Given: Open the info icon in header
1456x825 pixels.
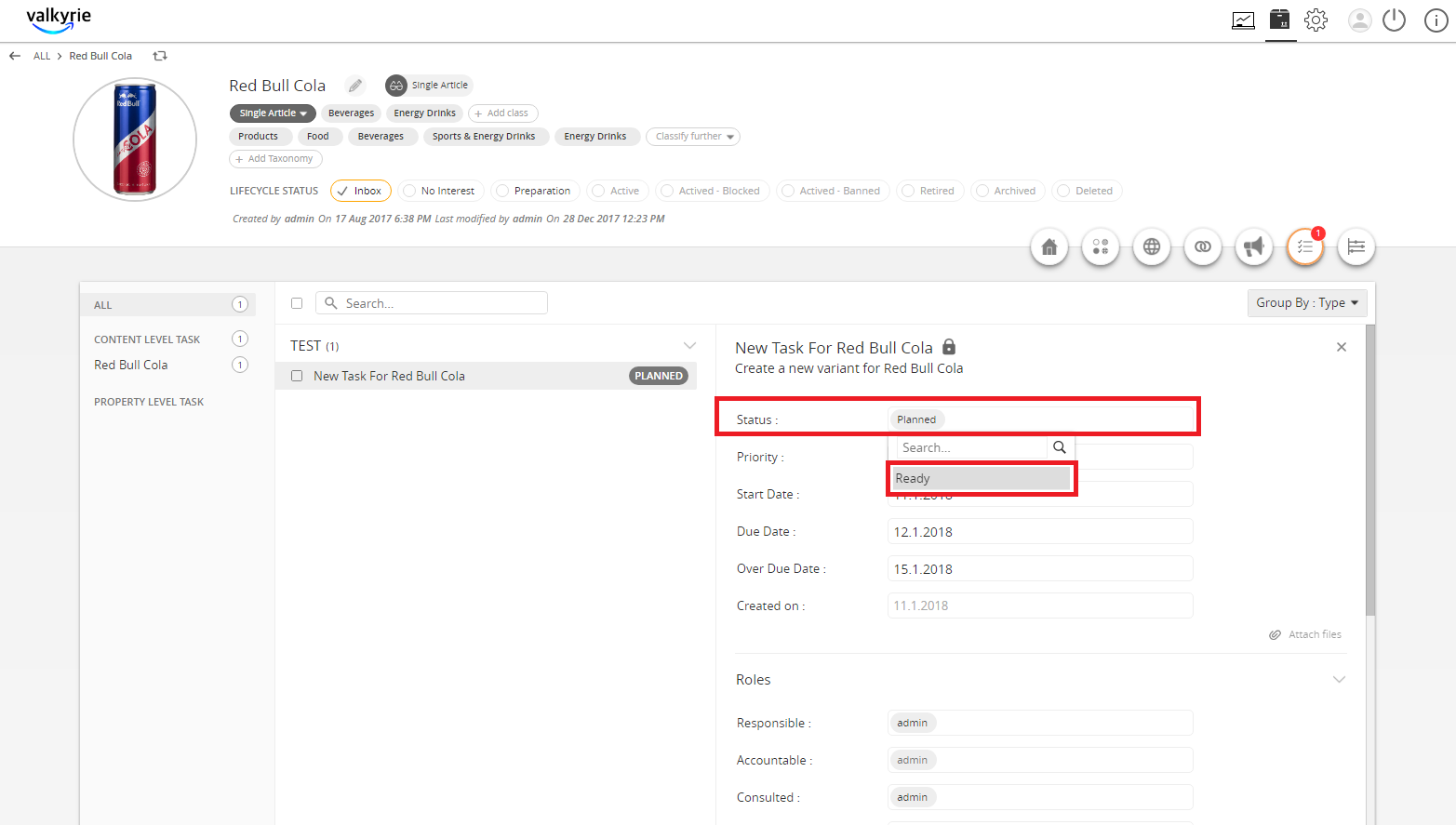Looking at the screenshot, I should [1436, 20].
